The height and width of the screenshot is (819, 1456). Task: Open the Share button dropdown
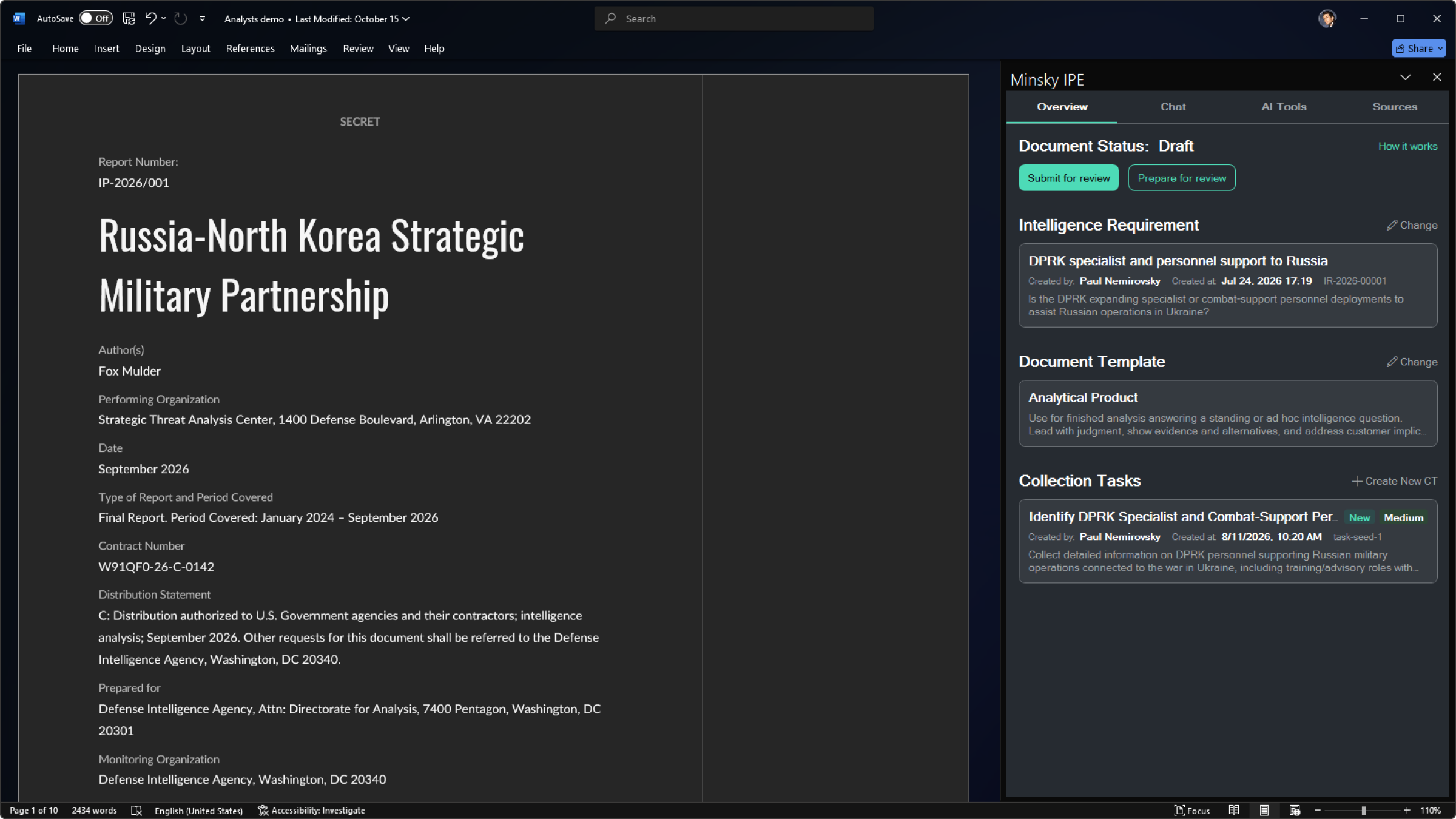pos(1440,49)
